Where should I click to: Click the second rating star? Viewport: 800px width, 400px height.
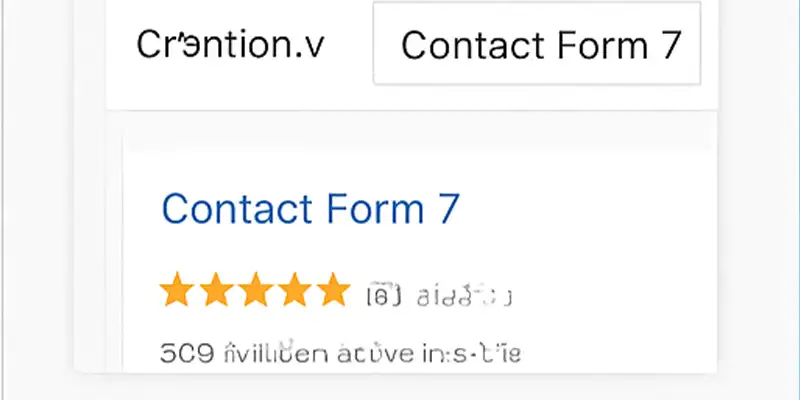pyautogui.click(x=214, y=292)
